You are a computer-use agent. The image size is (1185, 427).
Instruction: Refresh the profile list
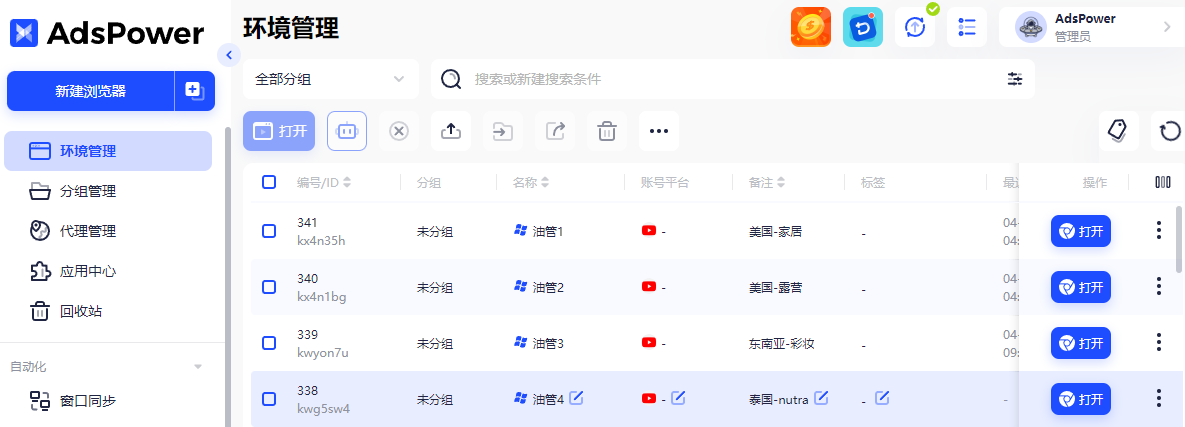(x=1170, y=131)
